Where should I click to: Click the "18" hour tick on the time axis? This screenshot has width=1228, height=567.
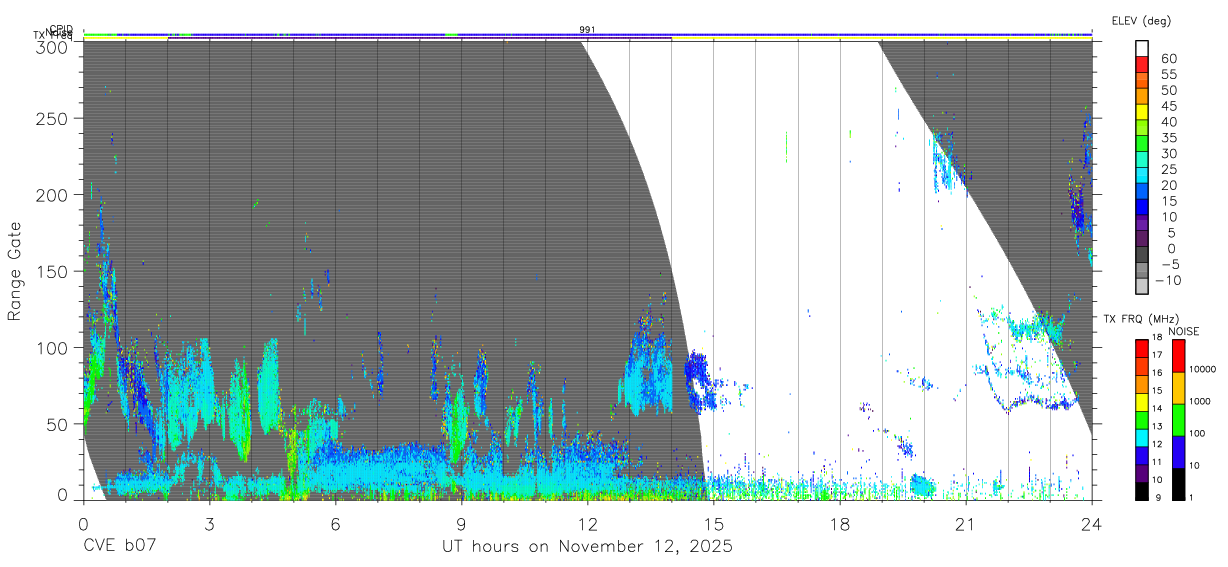[x=839, y=524]
